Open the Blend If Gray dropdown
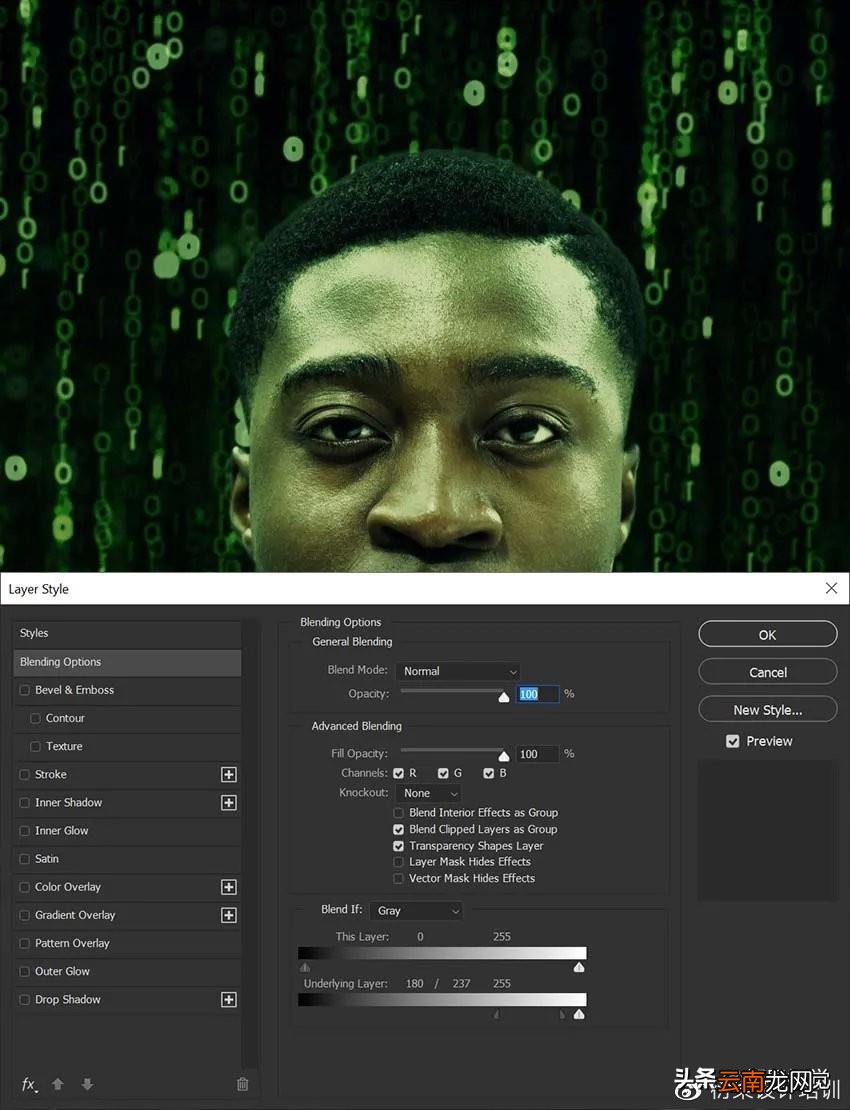 [418, 911]
